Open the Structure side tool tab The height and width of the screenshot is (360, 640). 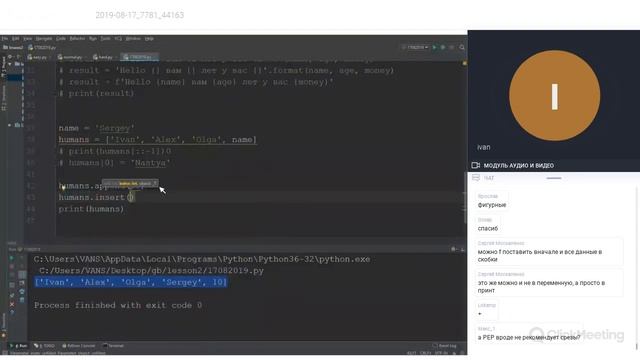pyautogui.click(x=4, y=98)
